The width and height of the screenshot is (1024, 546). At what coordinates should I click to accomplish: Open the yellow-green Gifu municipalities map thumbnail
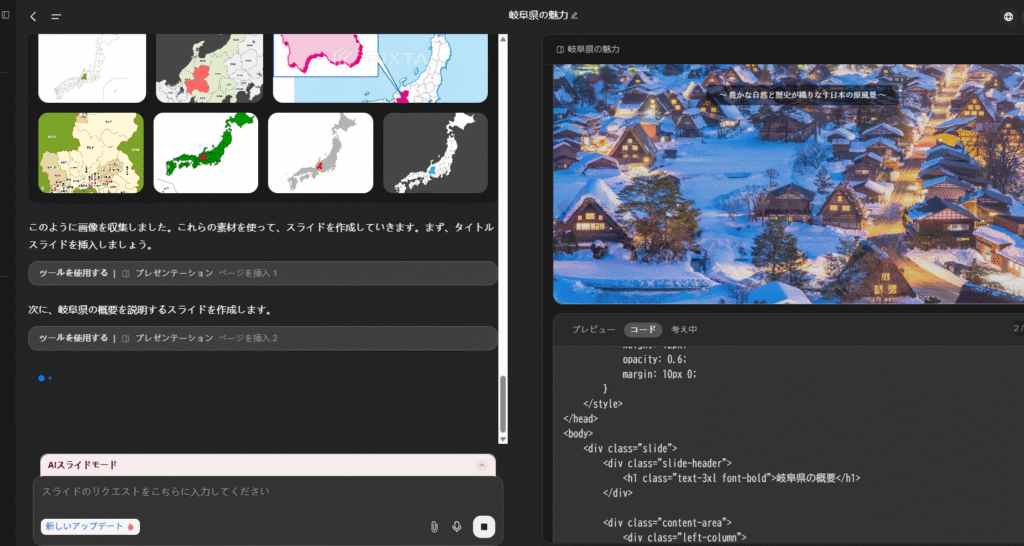click(x=91, y=153)
